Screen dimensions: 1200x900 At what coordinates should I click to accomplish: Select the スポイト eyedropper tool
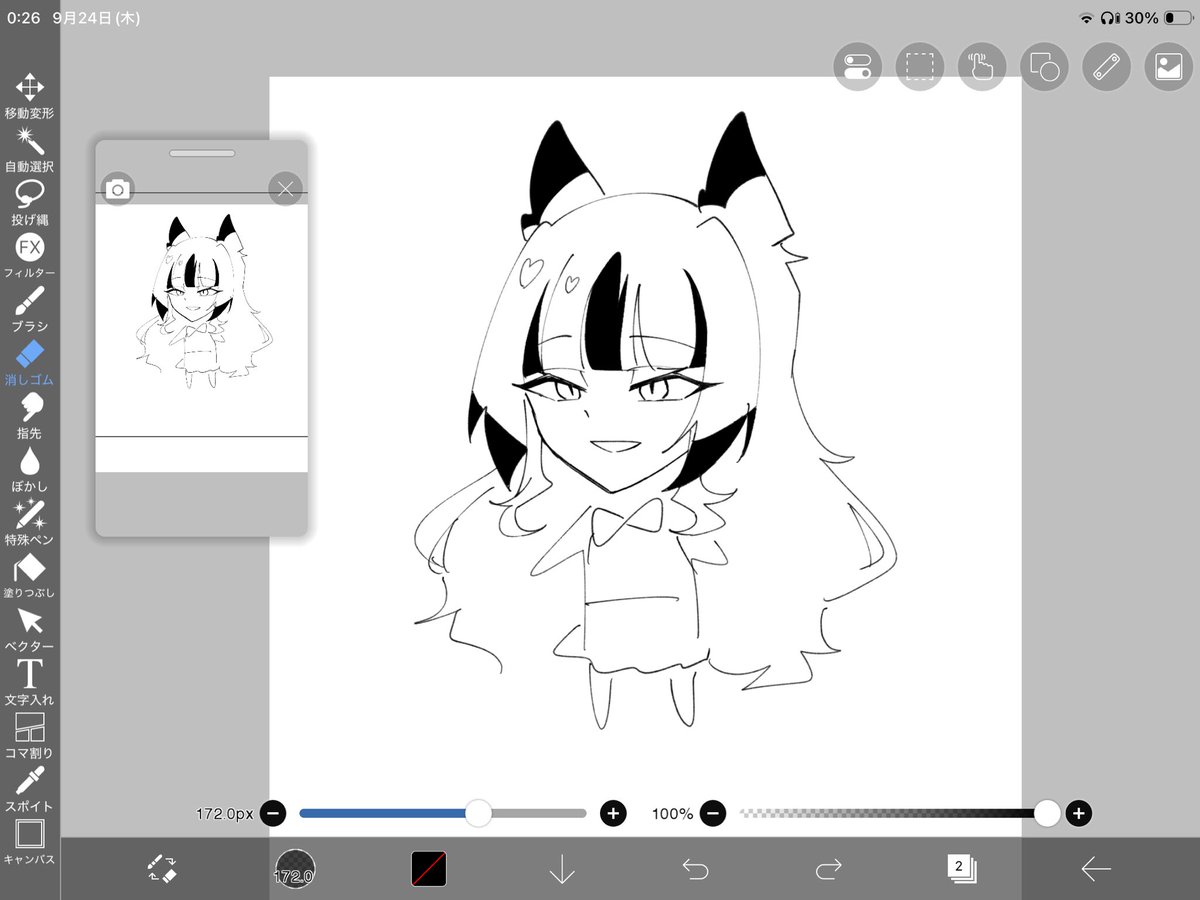point(29,789)
